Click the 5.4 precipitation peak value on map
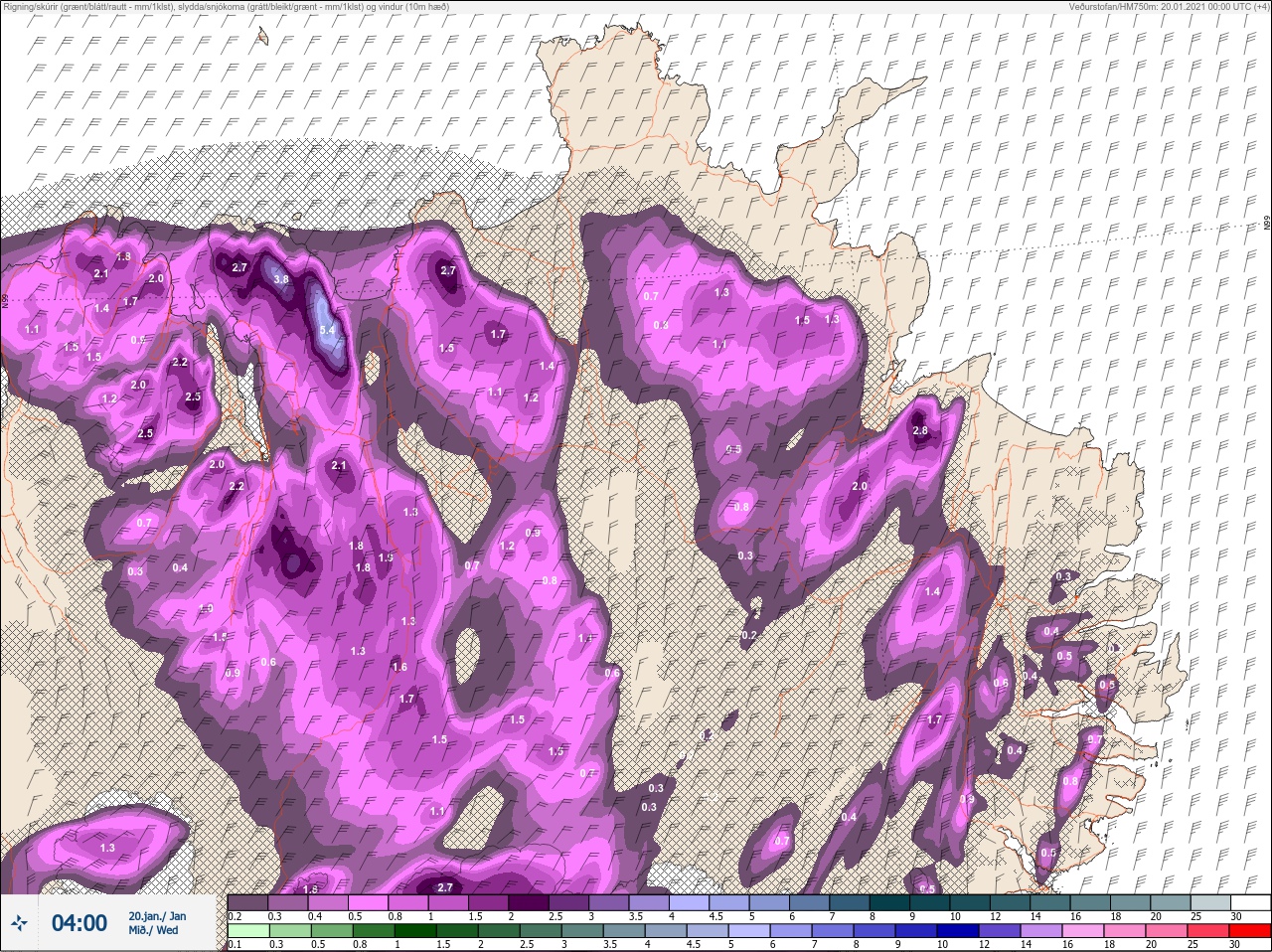This screenshot has height=952, width=1272. point(329,329)
